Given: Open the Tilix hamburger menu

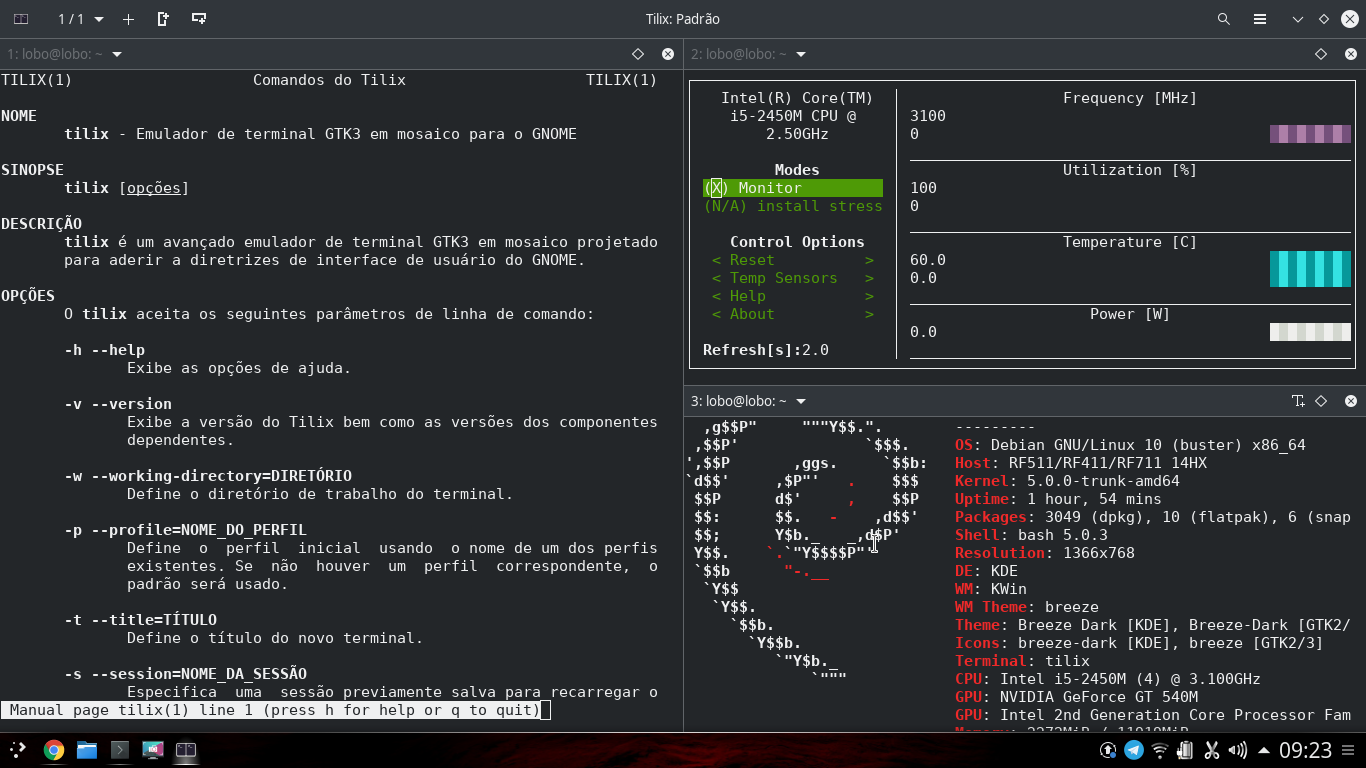Looking at the screenshot, I should [x=1260, y=18].
